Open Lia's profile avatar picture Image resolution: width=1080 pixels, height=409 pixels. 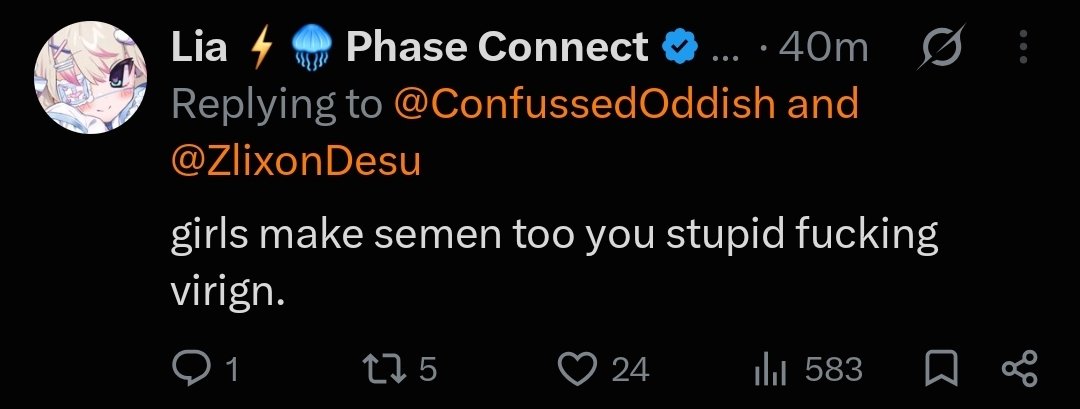point(91,76)
